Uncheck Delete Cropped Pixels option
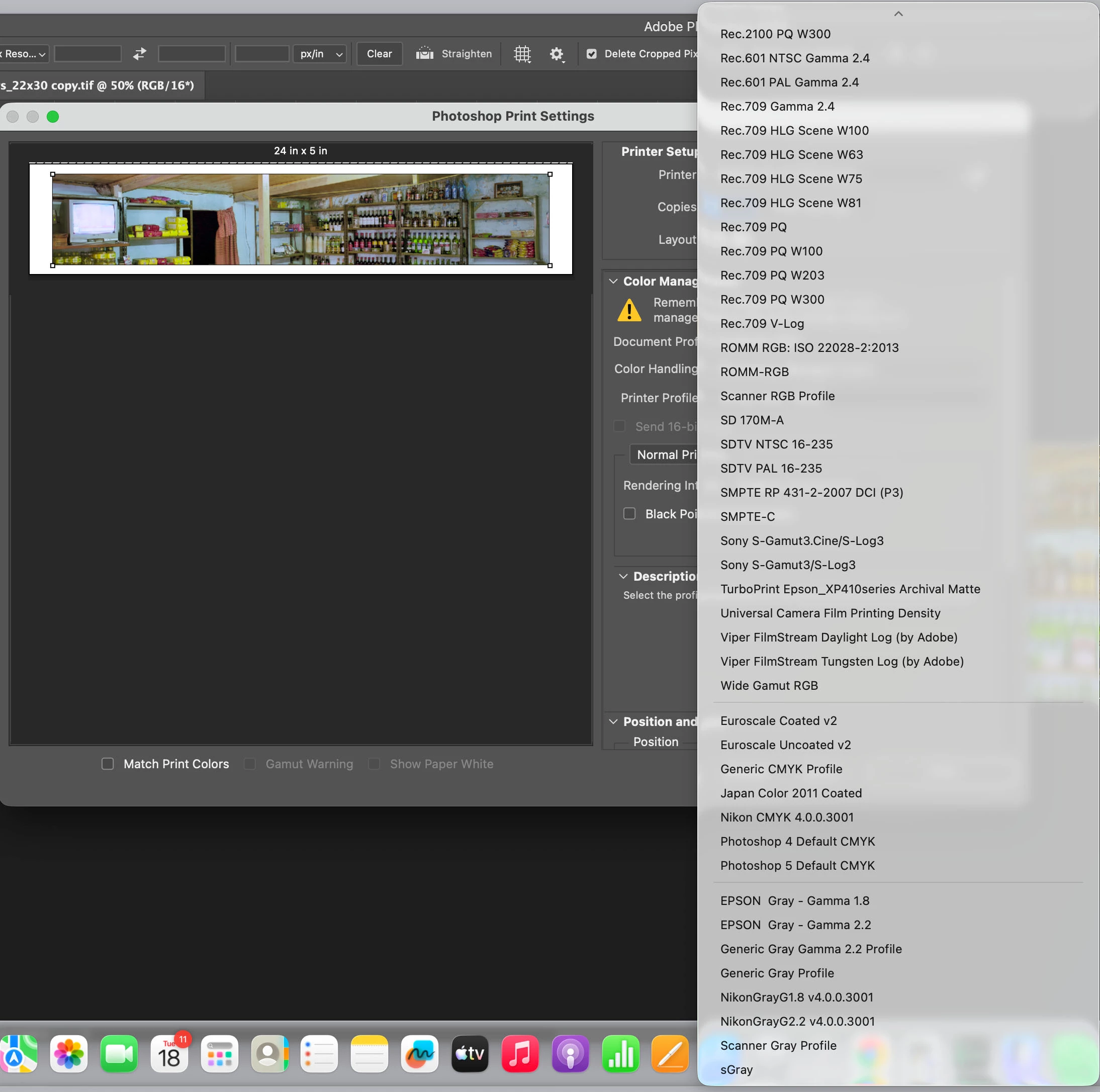The width and height of the screenshot is (1100, 1092). tap(592, 53)
